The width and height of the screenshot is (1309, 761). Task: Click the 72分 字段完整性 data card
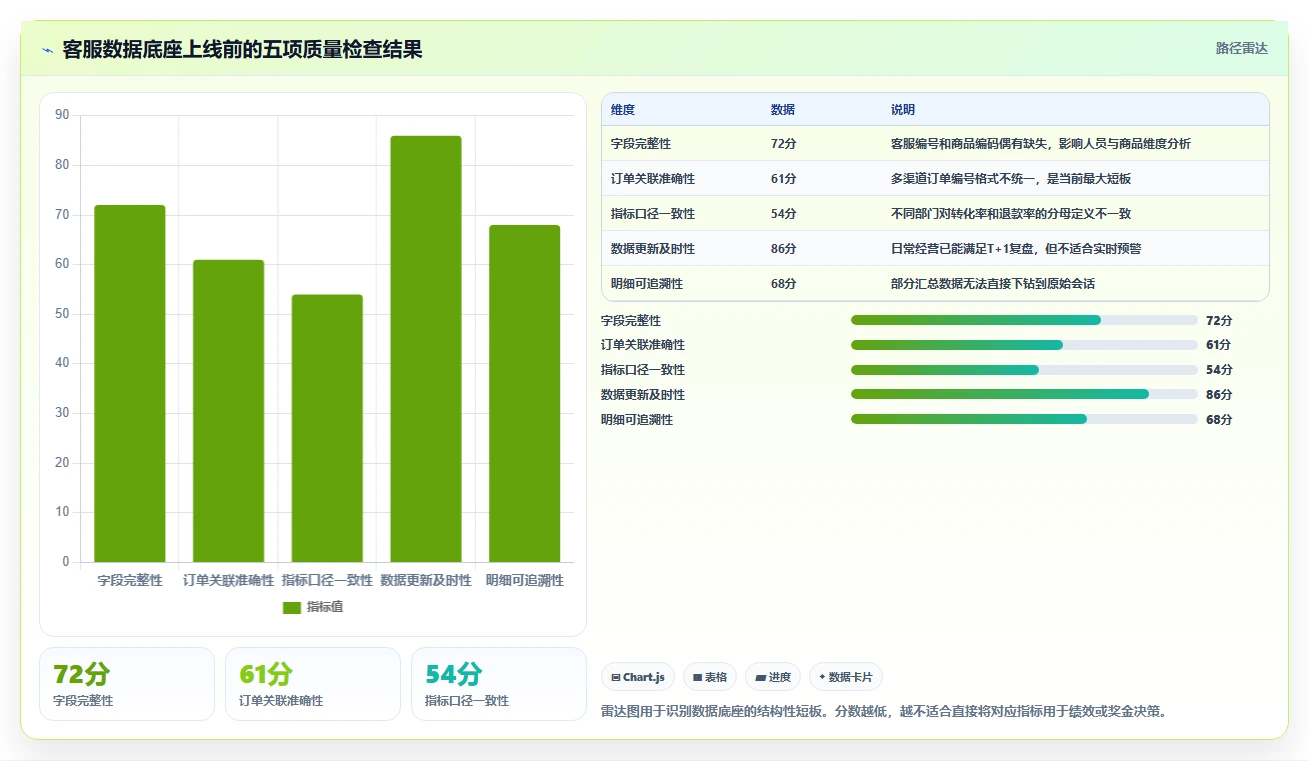pos(127,684)
